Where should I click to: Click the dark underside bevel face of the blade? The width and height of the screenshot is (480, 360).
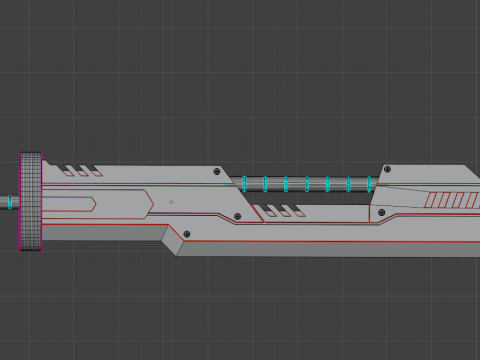(x=328, y=249)
